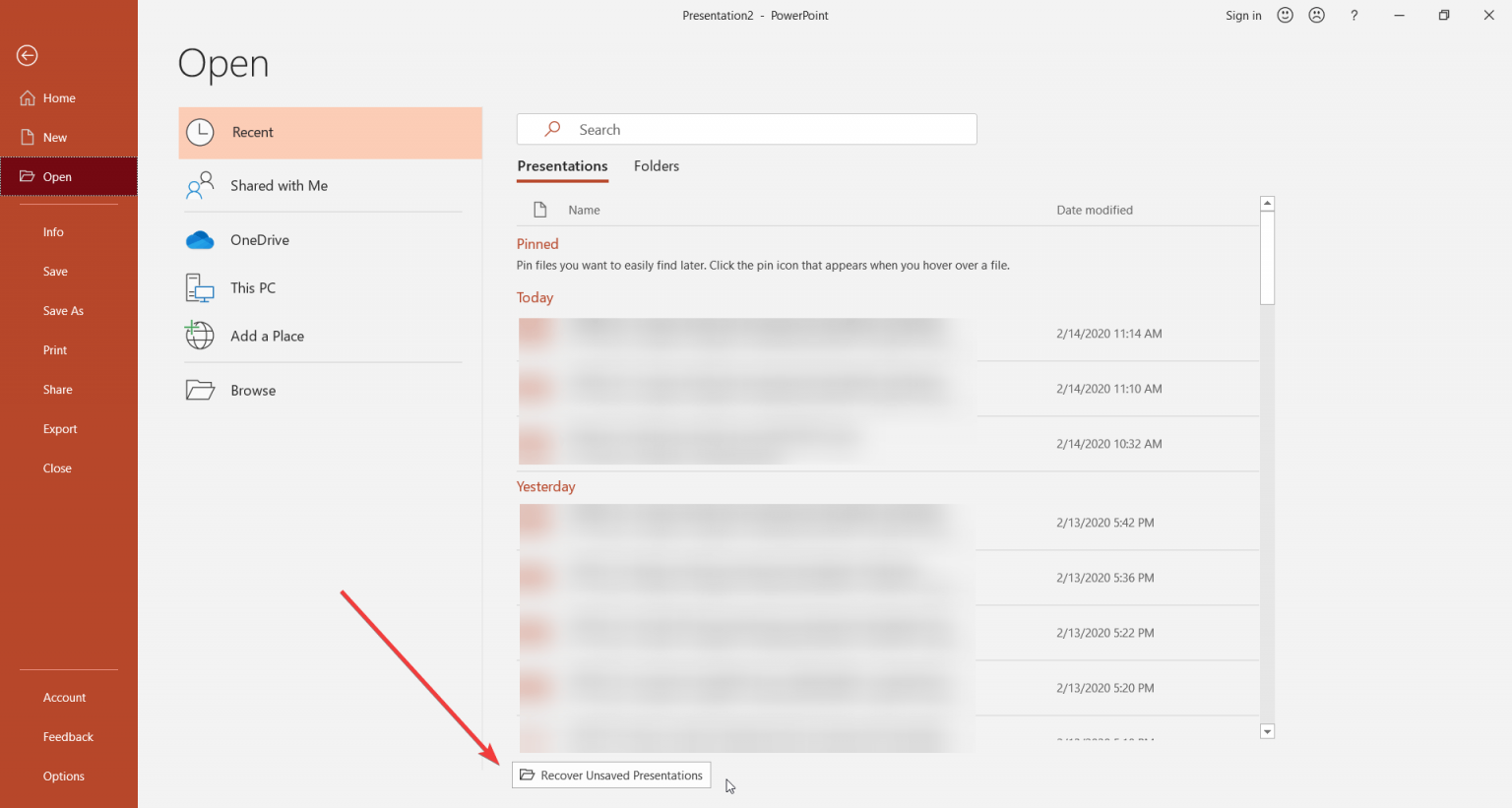
Task: Click the scrollbar down arrow
Action: [x=1268, y=730]
